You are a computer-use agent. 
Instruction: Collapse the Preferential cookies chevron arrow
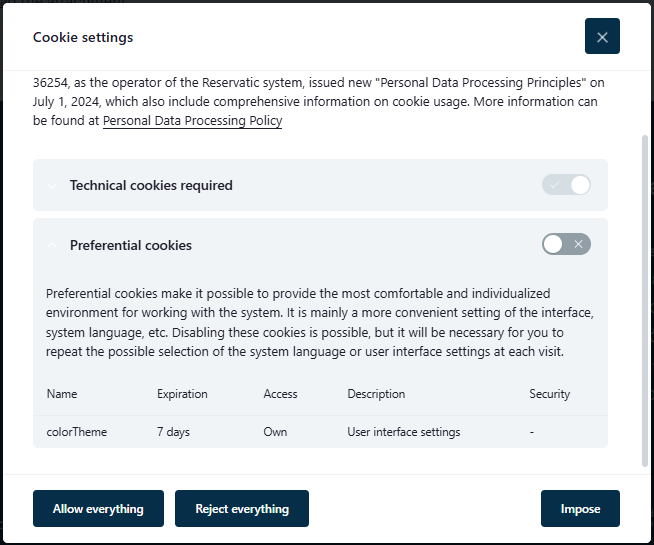click(52, 245)
